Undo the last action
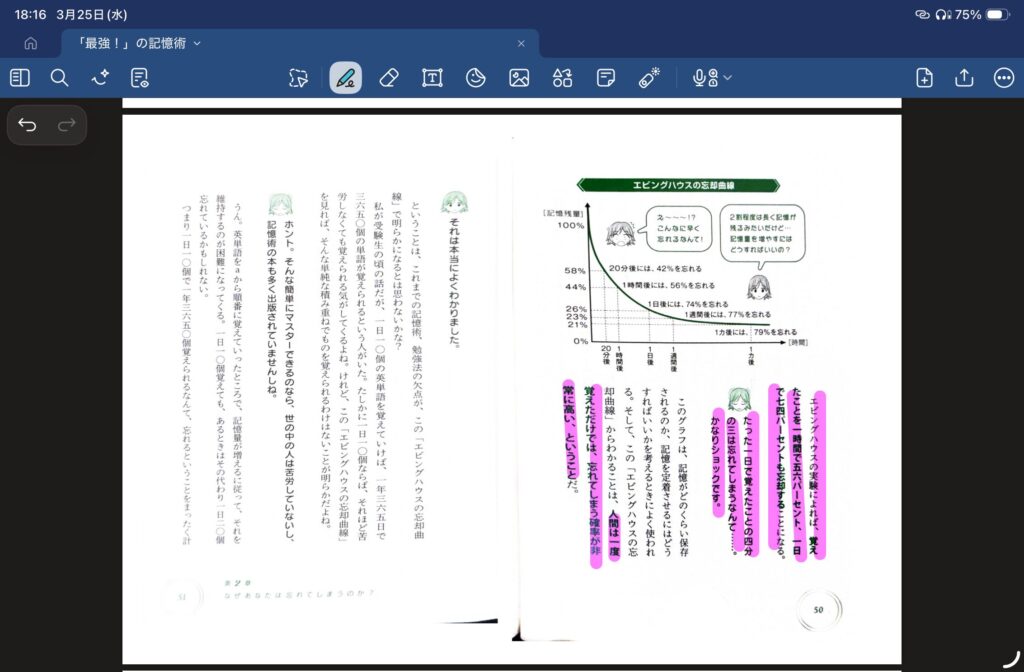Viewport: 1024px width, 672px height. click(28, 125)
